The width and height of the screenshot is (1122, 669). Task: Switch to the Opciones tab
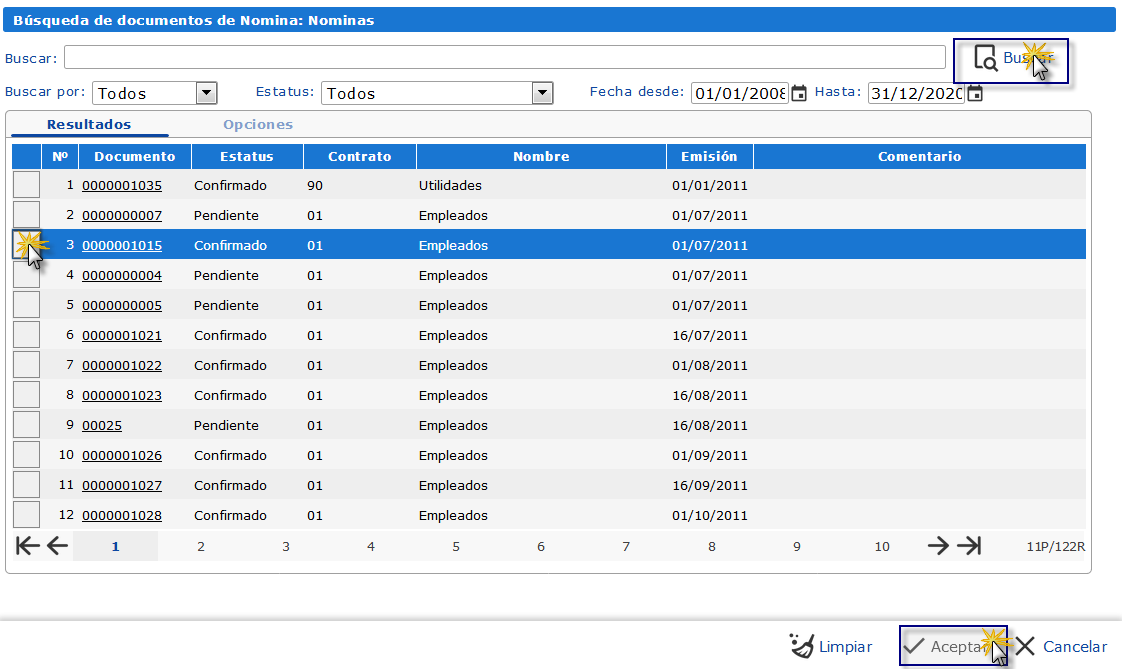click(258, 125)
